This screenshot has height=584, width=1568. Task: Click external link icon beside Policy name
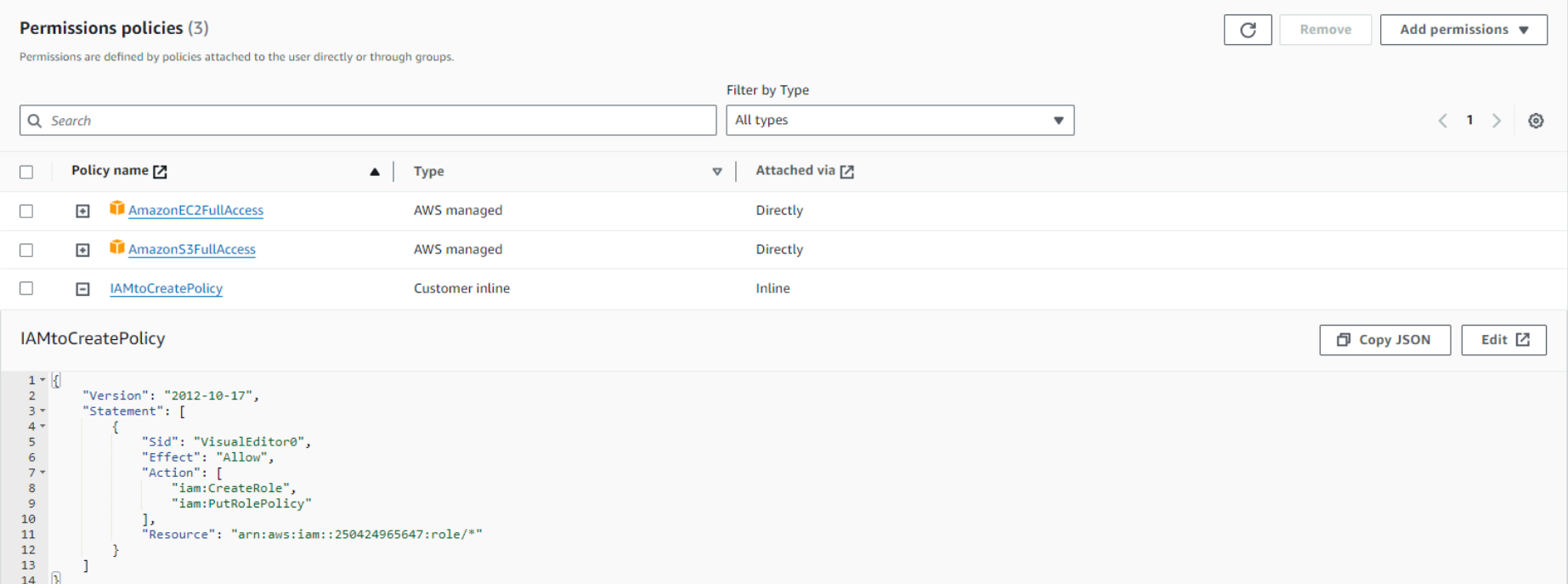point(160,172)
